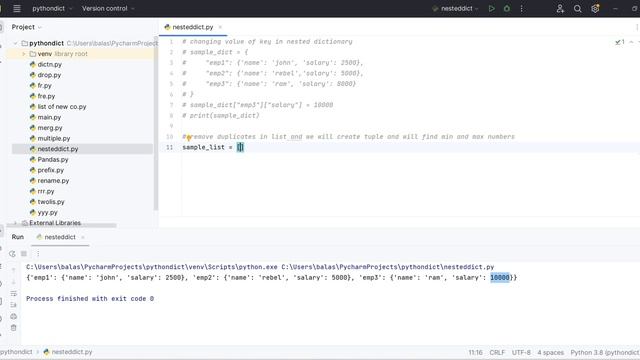Open the Project view dropdown
Image resolution: width=640 pixels, height=360 pixels.
pyautogui.click(x=27, y=27)
